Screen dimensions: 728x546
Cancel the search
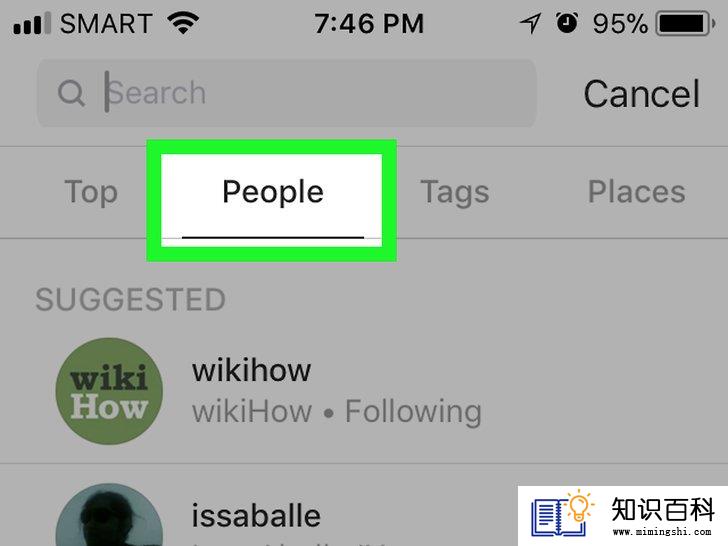641,94
